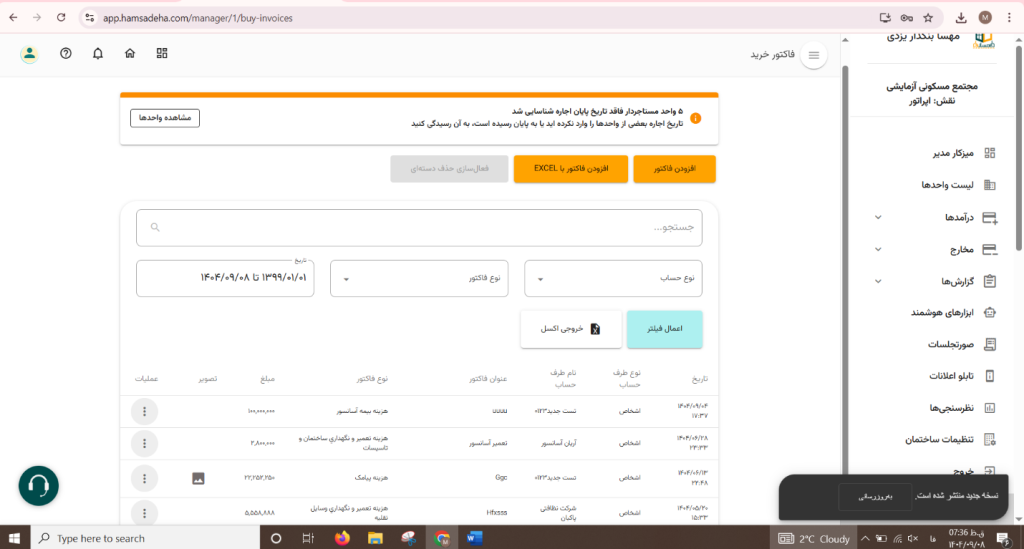1024x549 pixels.
Task: Open Firefox from the taskbar
Action: (342, 539)
